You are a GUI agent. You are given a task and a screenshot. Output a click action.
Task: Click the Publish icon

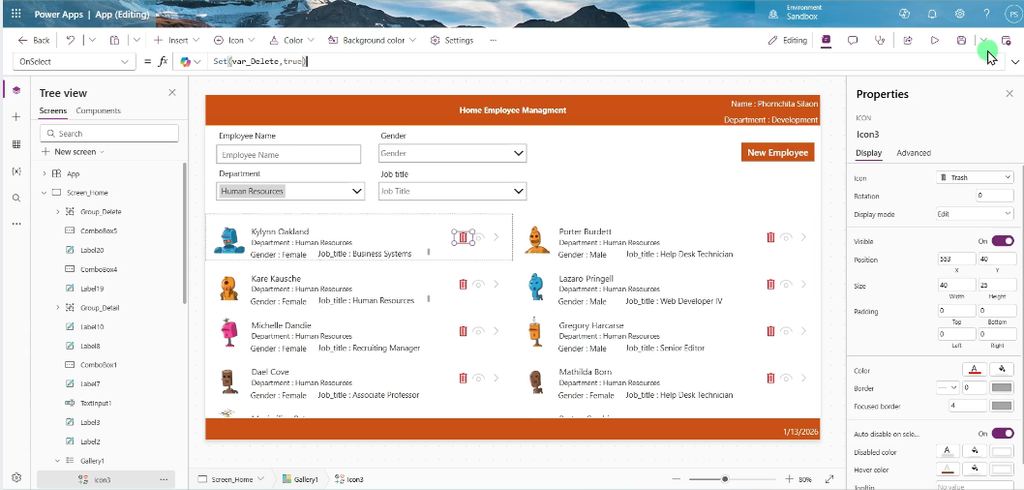click(1006, 41)
